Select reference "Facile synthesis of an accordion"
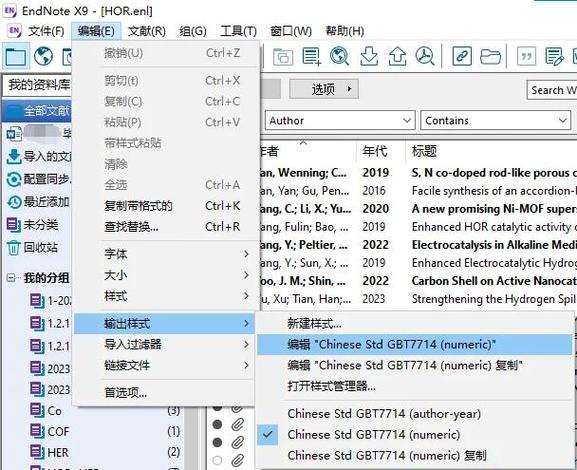 pos(493,191)
